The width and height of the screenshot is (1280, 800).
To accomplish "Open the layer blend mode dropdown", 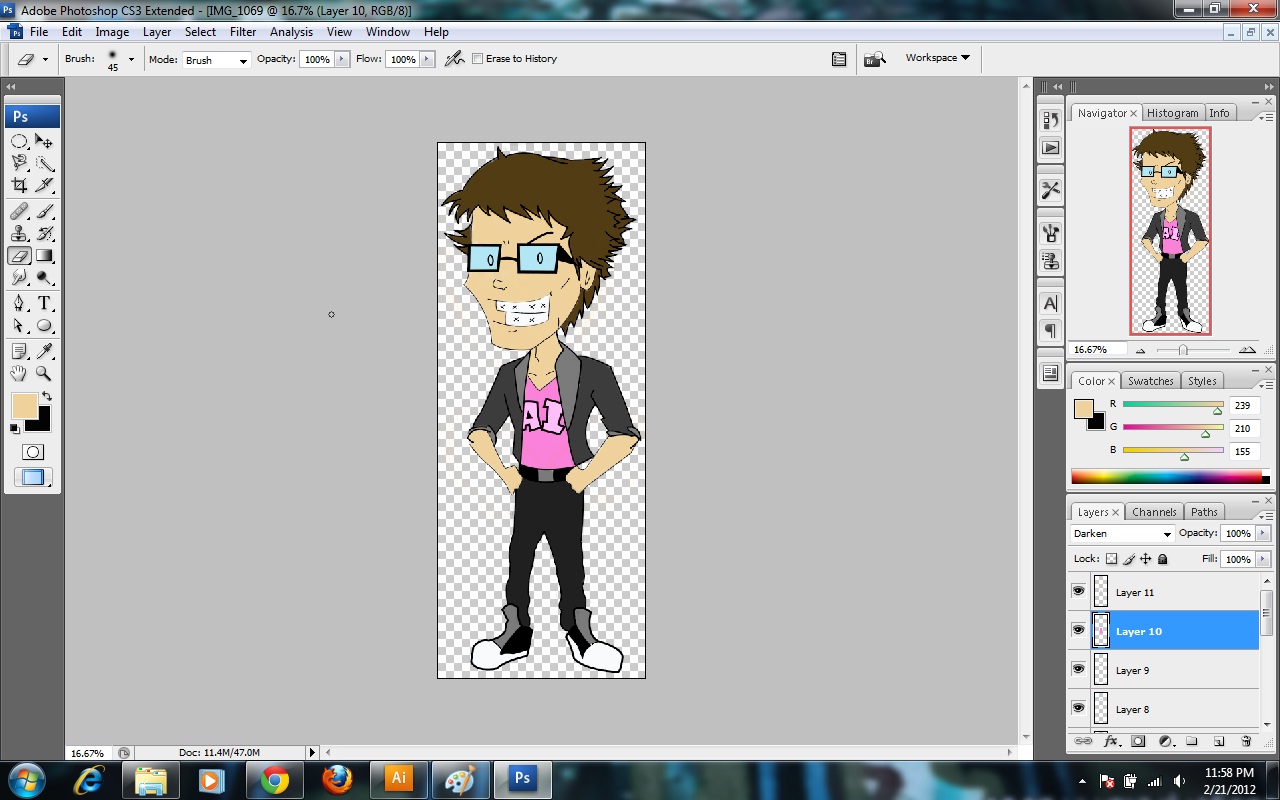I will 1122,534.
